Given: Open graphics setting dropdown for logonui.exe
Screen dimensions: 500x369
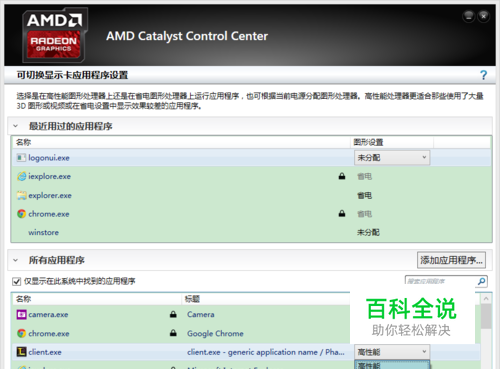Looking at the screenshot, I should pos(392,158).
